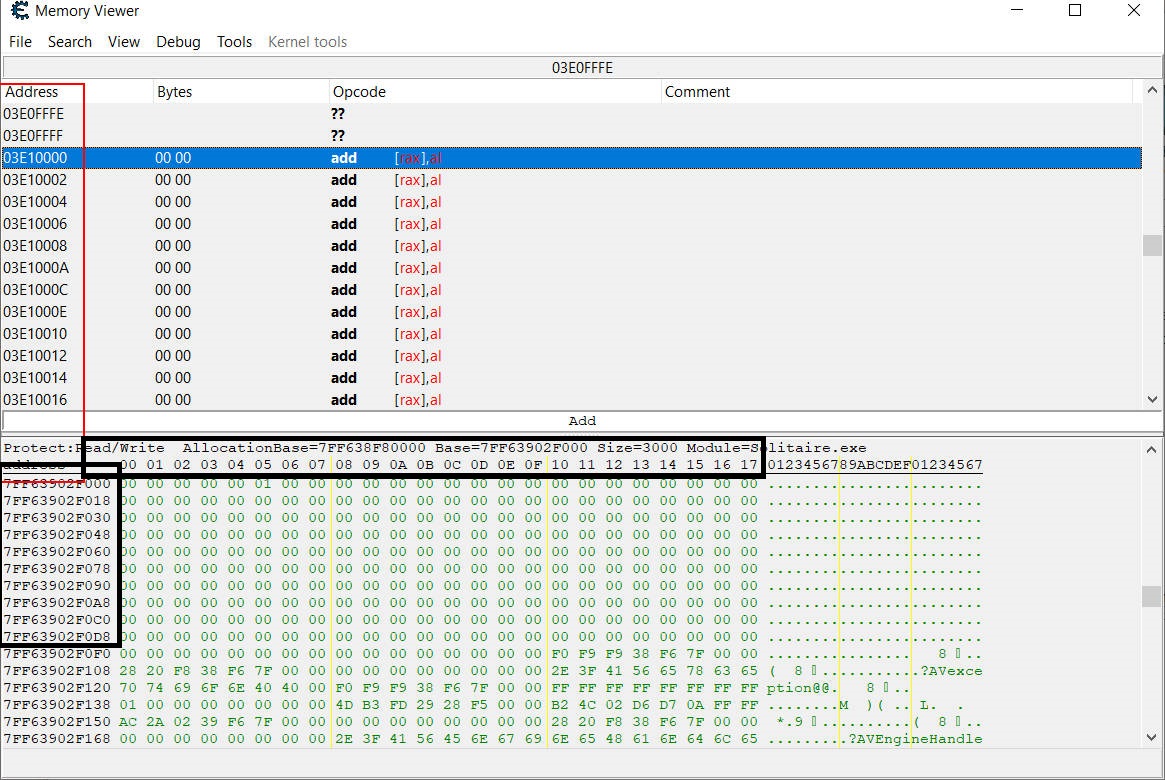Open the Tools menu
The height and width of the screenshot is (780, 1165).
click(234, 42)
